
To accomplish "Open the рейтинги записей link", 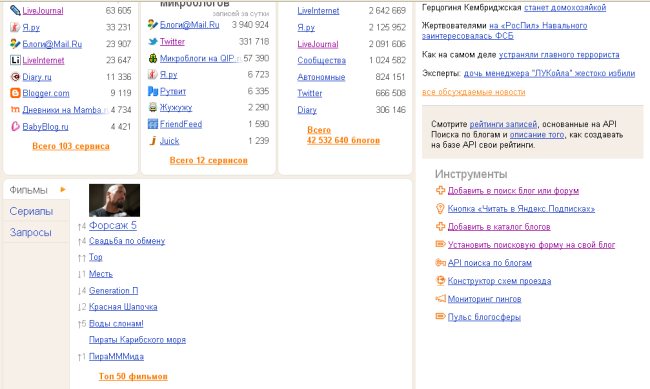I will pyautogui.click(x=503, y=124).
